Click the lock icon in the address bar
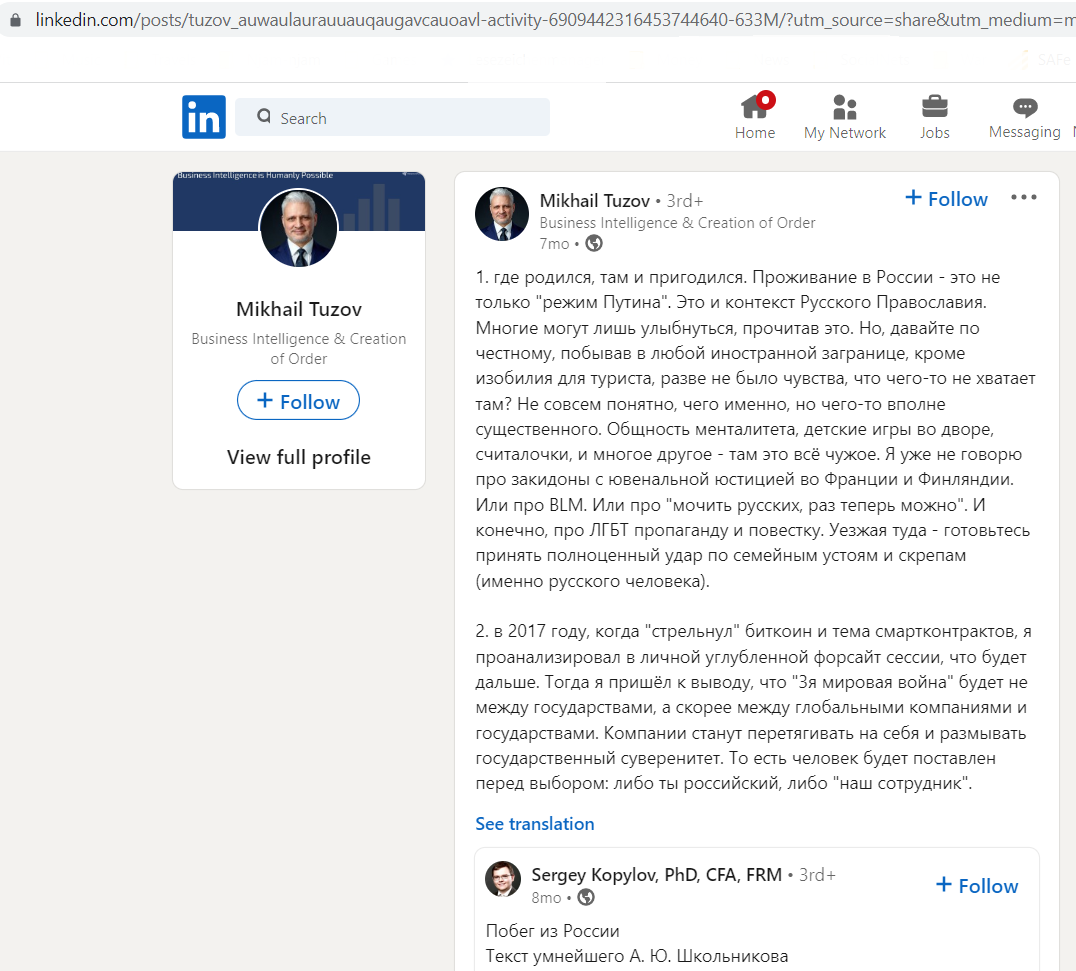1076x971 pixels. (x=15, y=20)
